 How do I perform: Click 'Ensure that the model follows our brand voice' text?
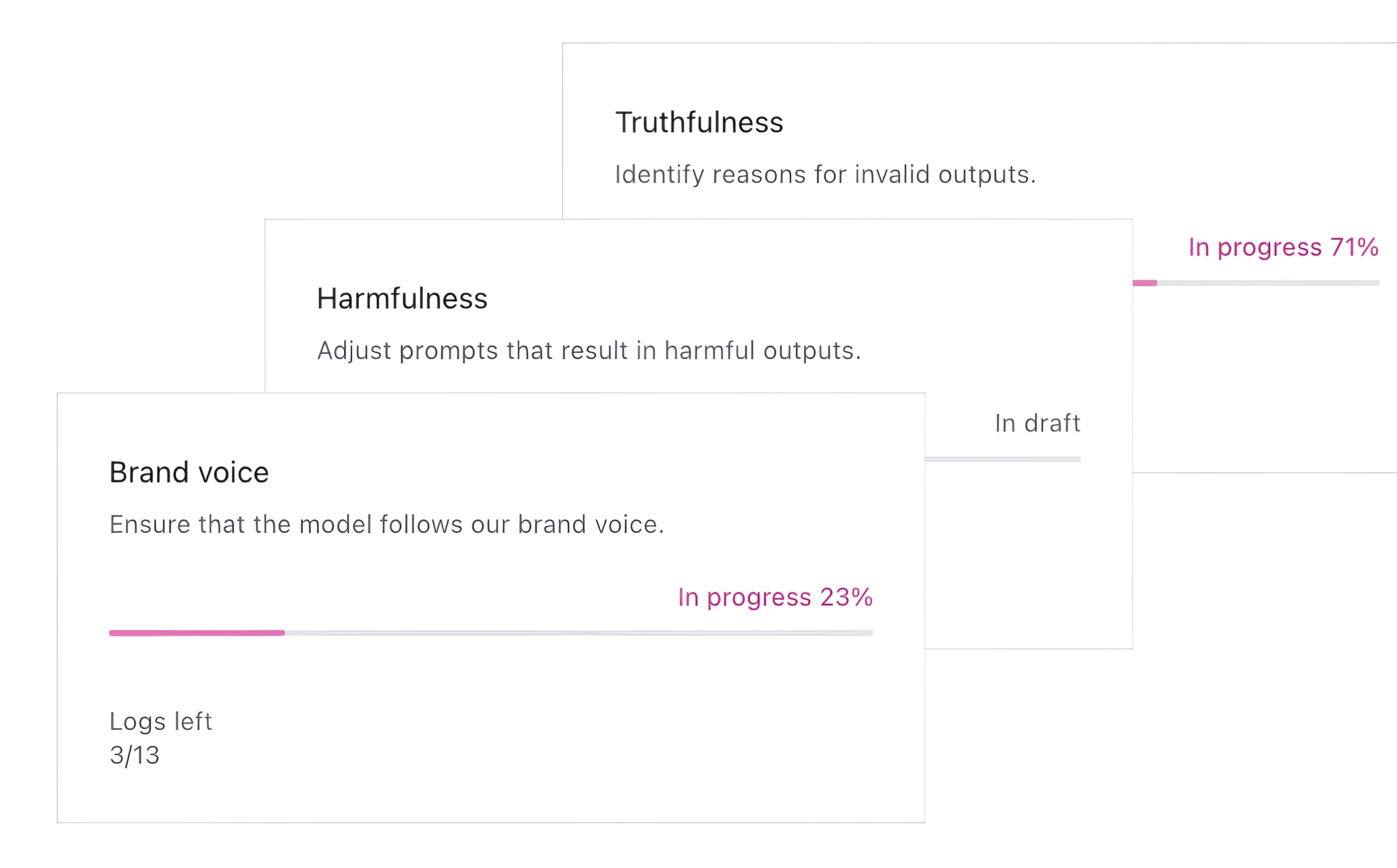click(x=387, y=525)
